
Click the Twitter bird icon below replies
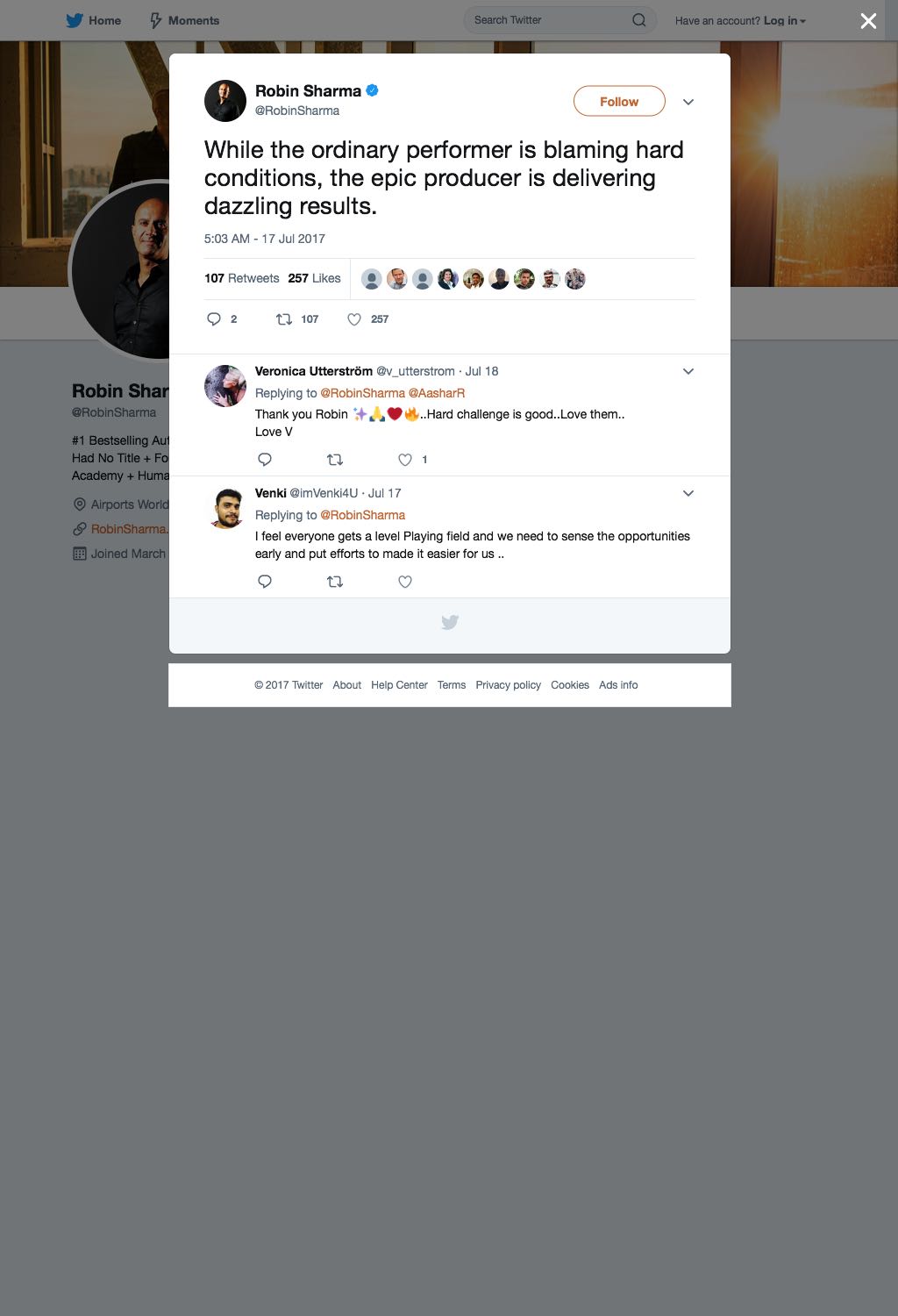(x=450, y=623)
